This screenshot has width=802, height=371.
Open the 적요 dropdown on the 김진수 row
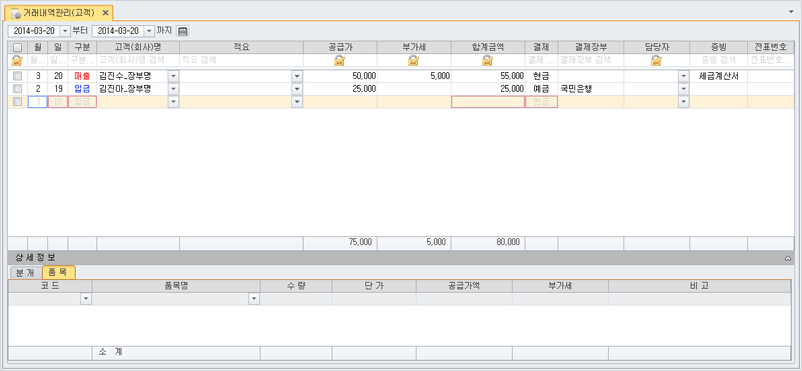pyautogui.click(x=297, y=76)
